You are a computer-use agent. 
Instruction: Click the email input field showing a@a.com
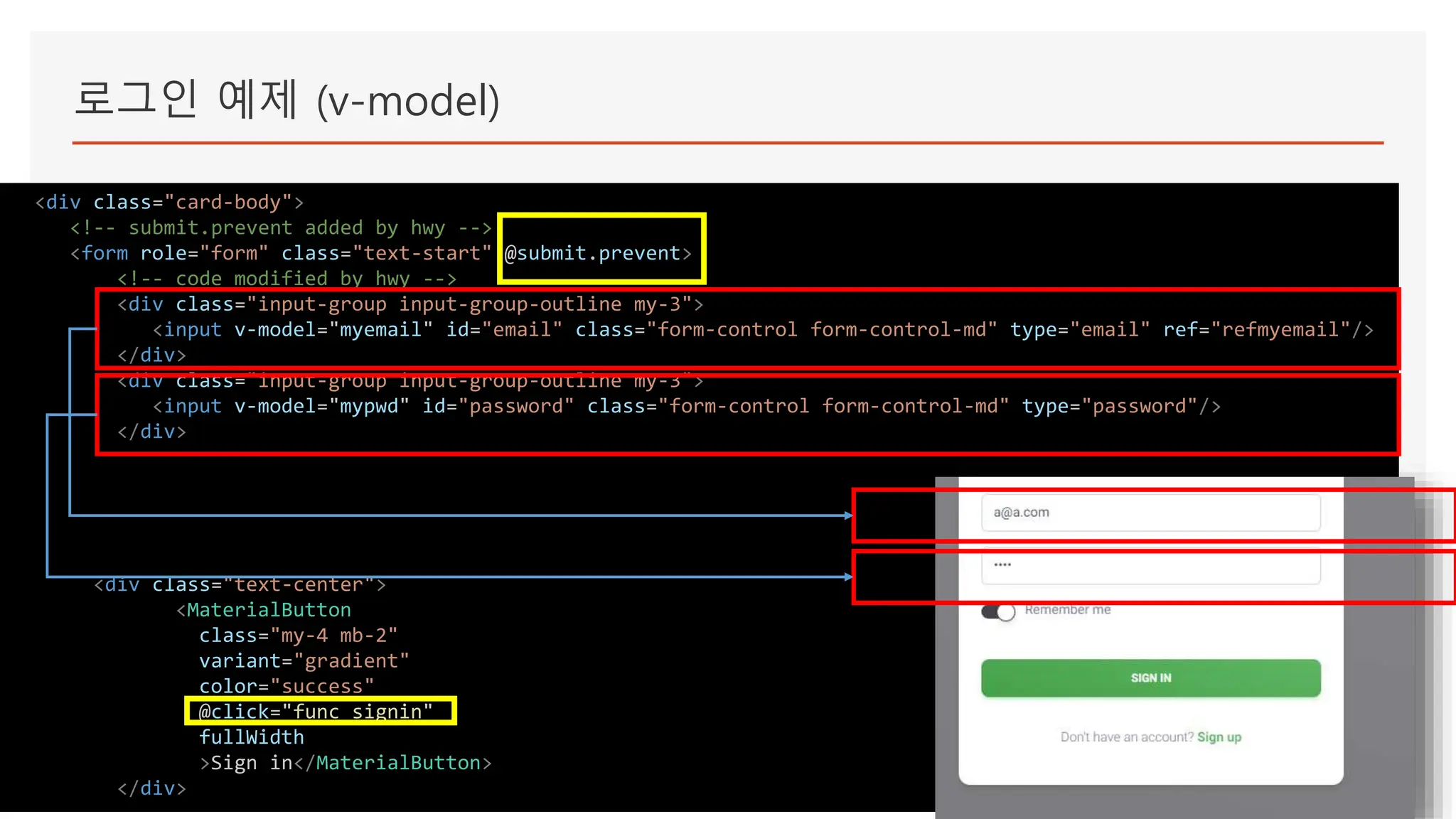(1150, 513)
